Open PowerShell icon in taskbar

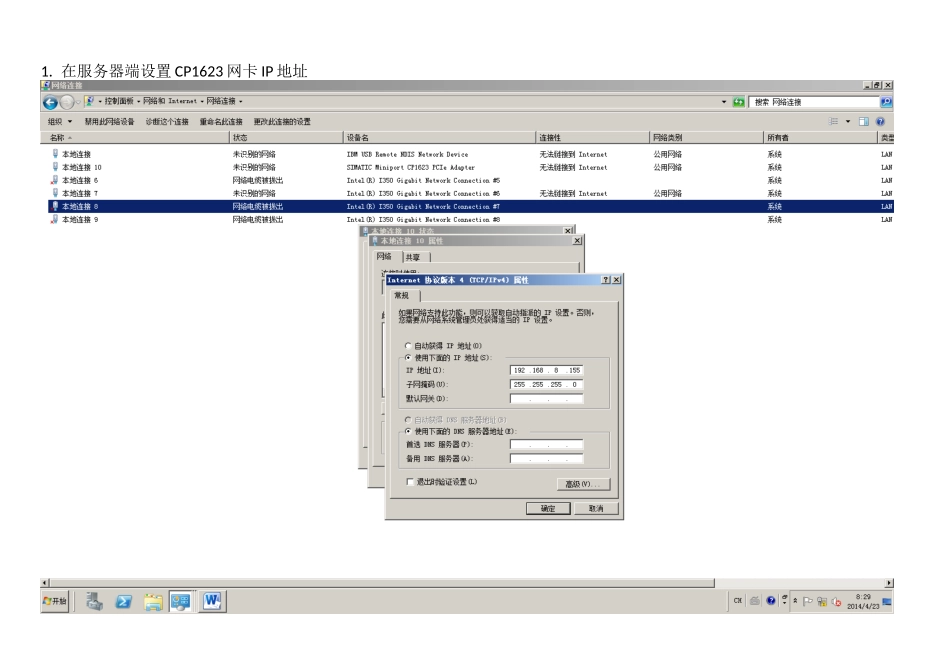[124, 601]
